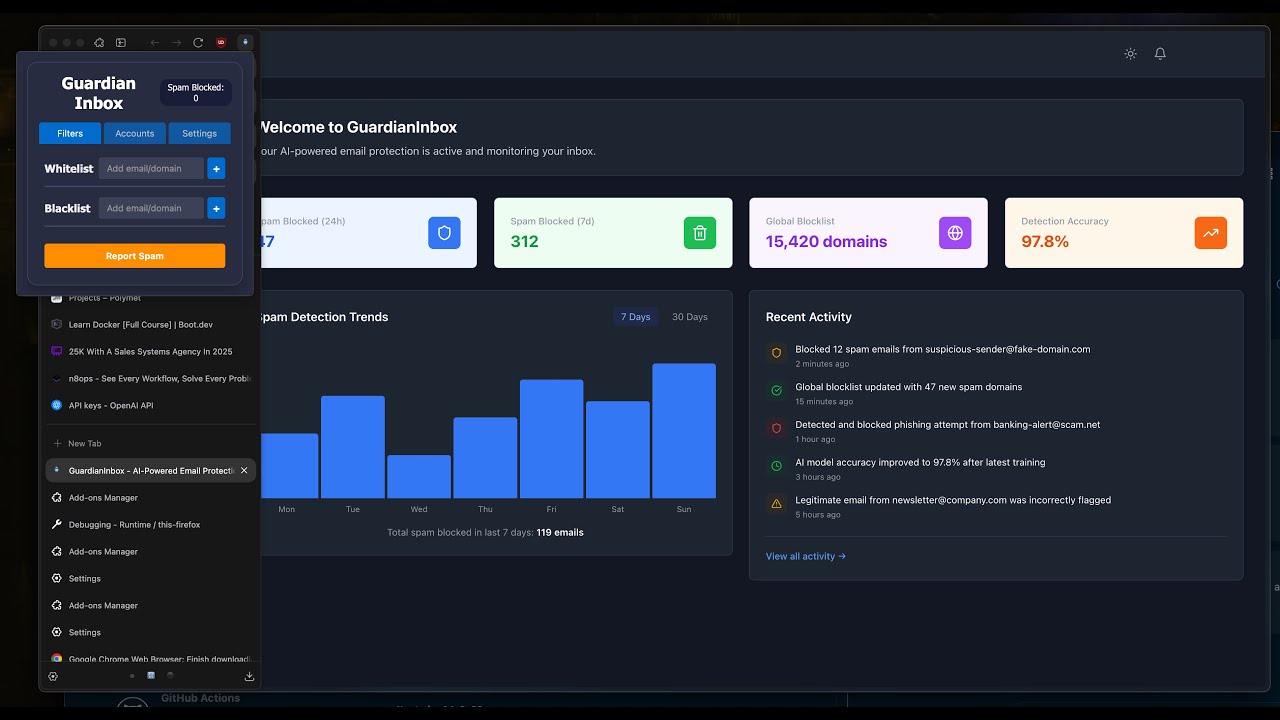Select the 7 Days chart range
This screenshot has width=1280, height=720.
[636, 317]
